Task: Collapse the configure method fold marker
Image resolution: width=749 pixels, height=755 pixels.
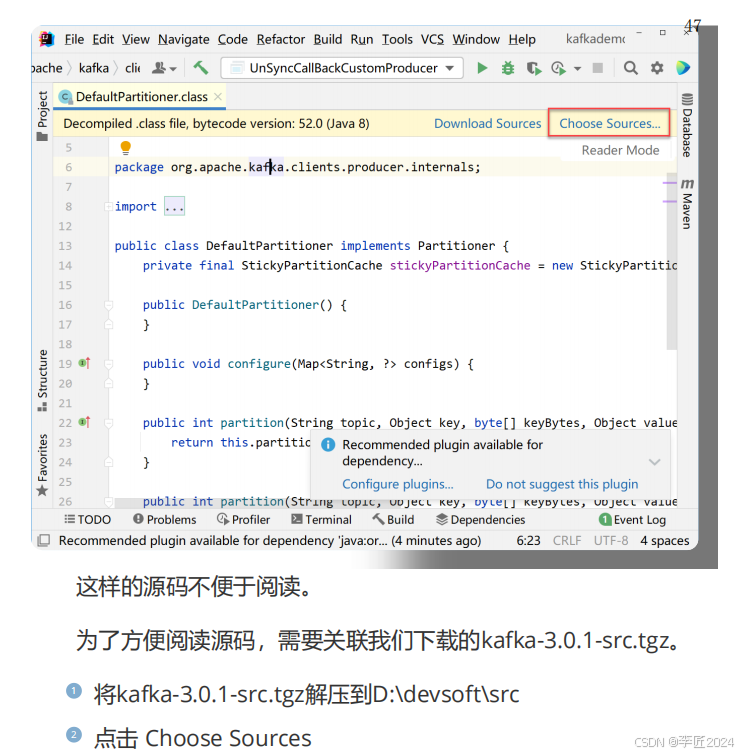Action: click(109, 364)
